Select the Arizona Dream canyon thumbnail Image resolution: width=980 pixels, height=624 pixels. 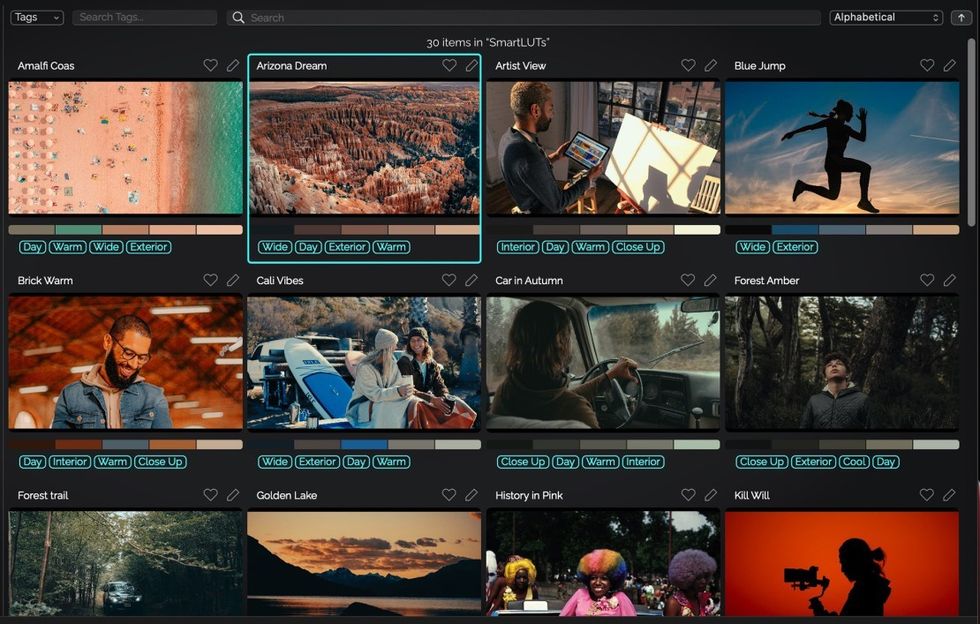coord(364,148)
